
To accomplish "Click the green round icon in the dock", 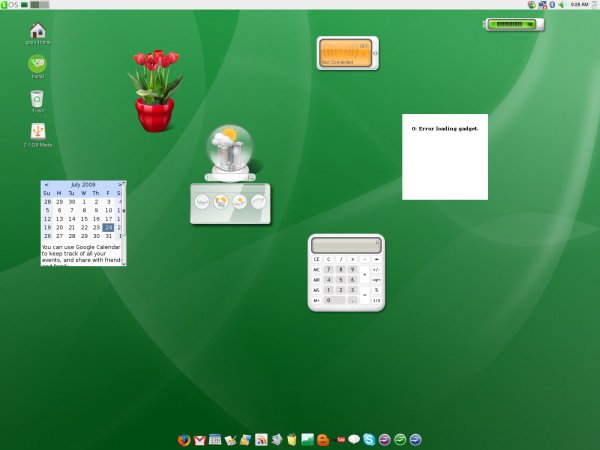I will pyautogui.click(x=400, y=440).
